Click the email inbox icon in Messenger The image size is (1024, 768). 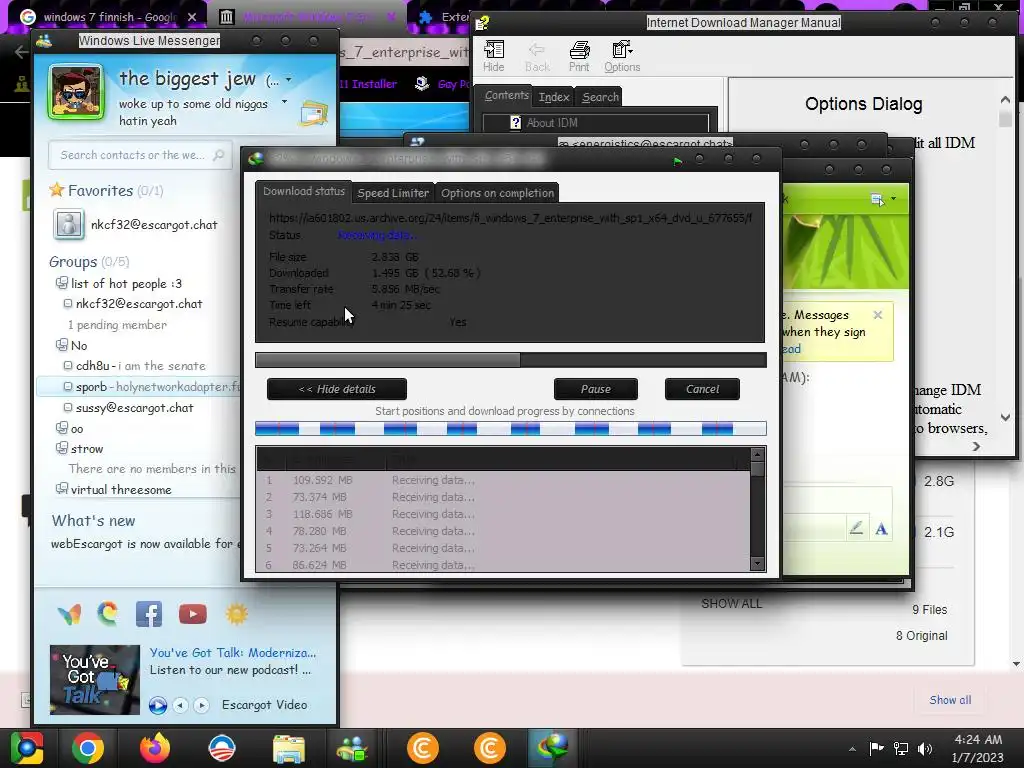pyautogui.click(x=313, y=114)
